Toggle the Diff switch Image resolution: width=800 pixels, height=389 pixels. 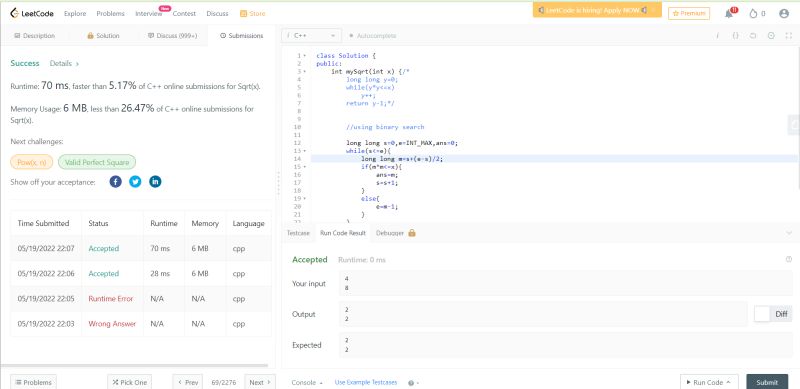(762, 314)
